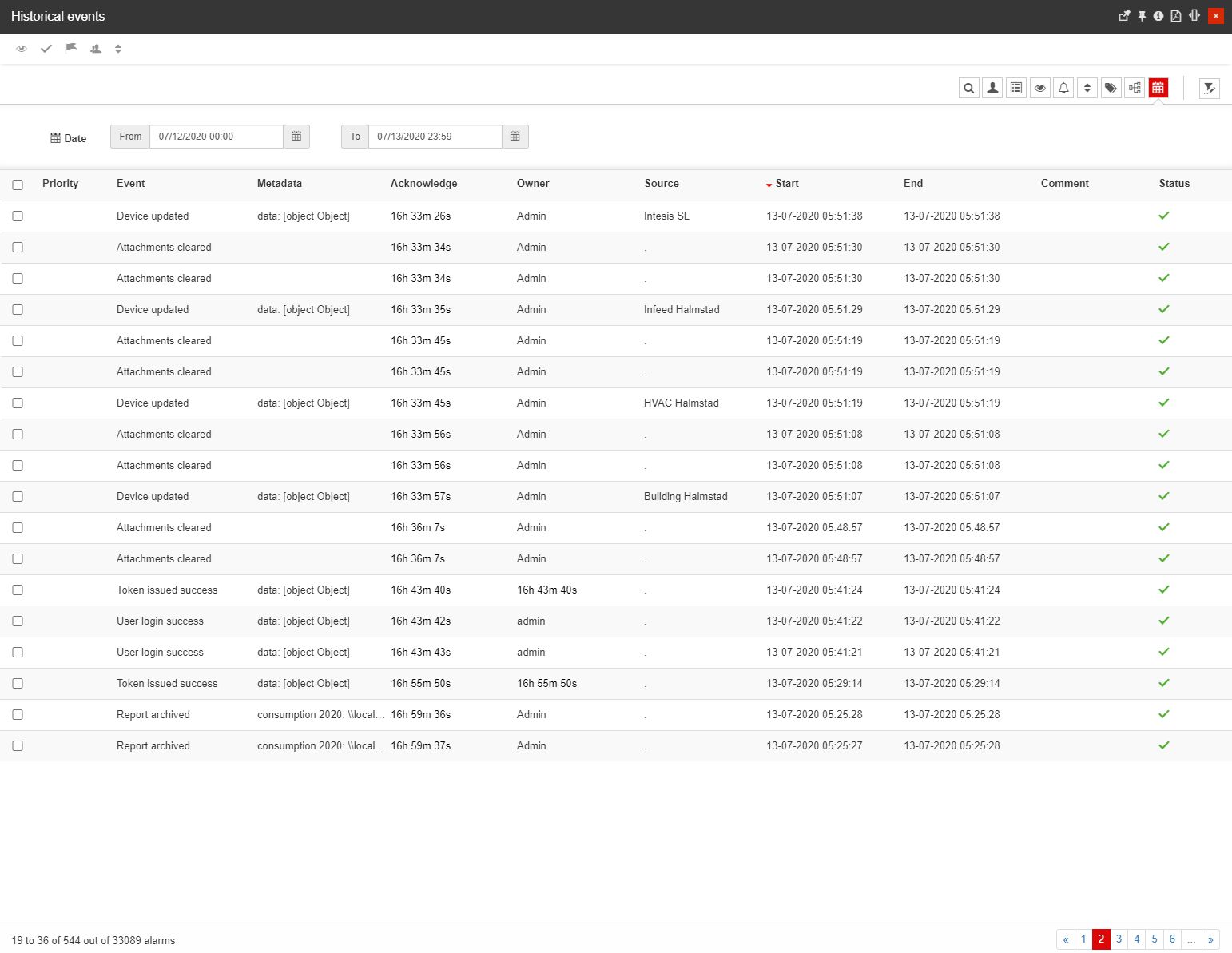Check the Intesis SL device updated row
1232x953 pixels.
click(x=18, y=216)
